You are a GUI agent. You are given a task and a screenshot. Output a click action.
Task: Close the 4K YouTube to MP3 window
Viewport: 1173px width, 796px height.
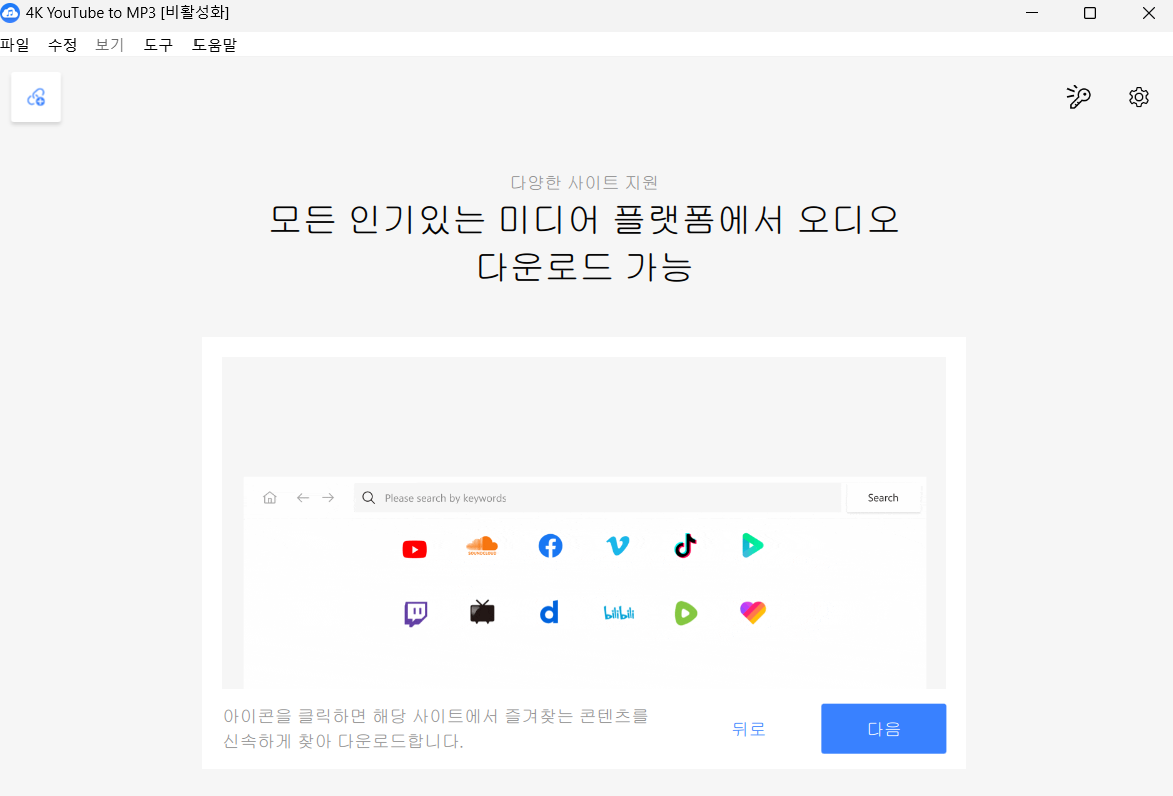[1148, 13]
